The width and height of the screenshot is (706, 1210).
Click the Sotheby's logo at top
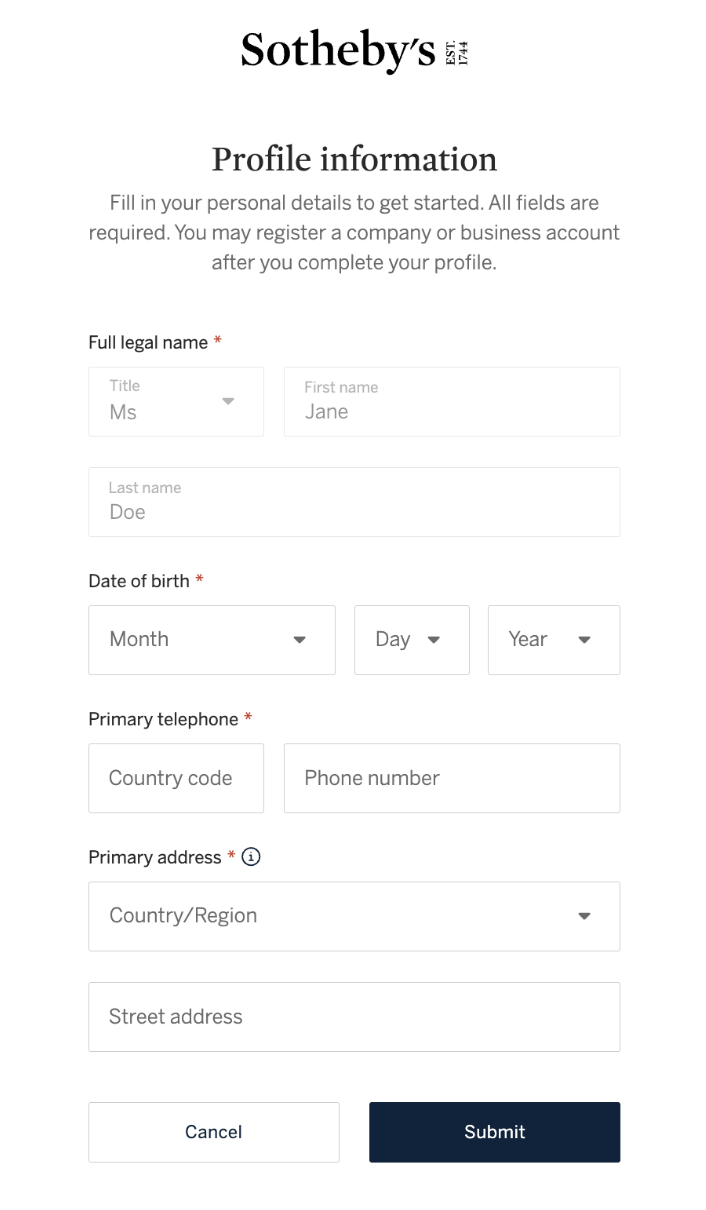[339, 51]
